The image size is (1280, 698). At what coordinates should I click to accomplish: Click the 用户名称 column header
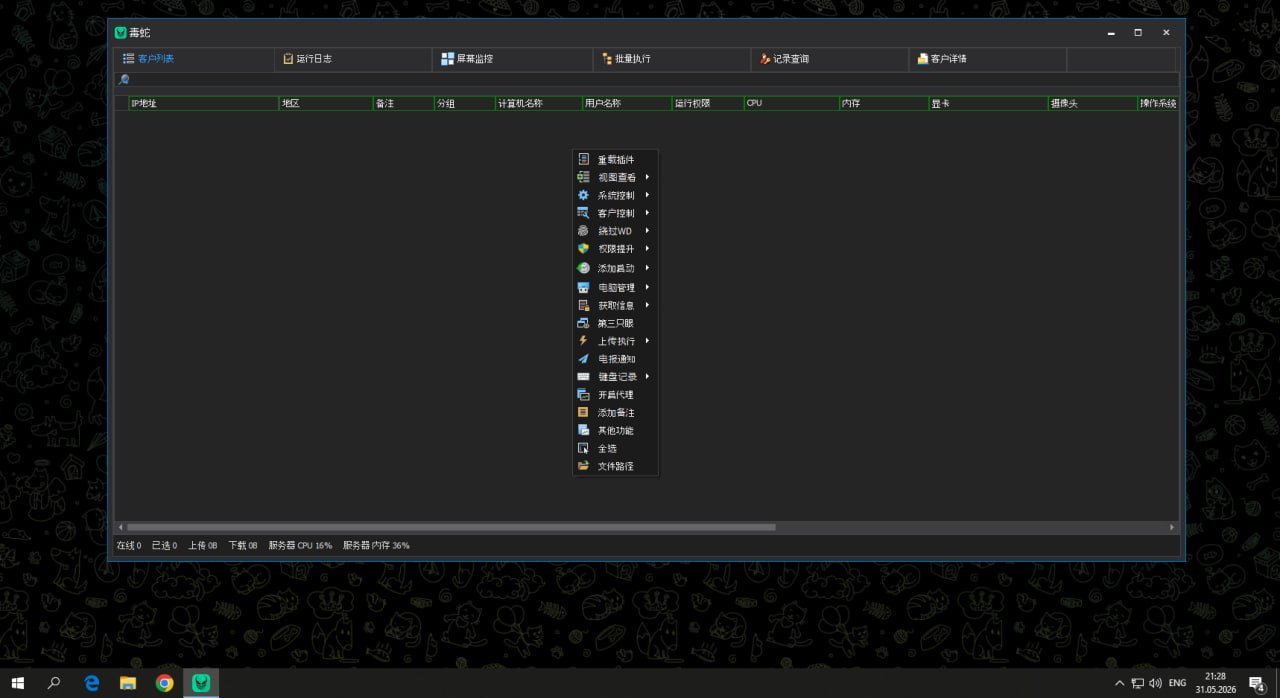(x=626, y=103)
